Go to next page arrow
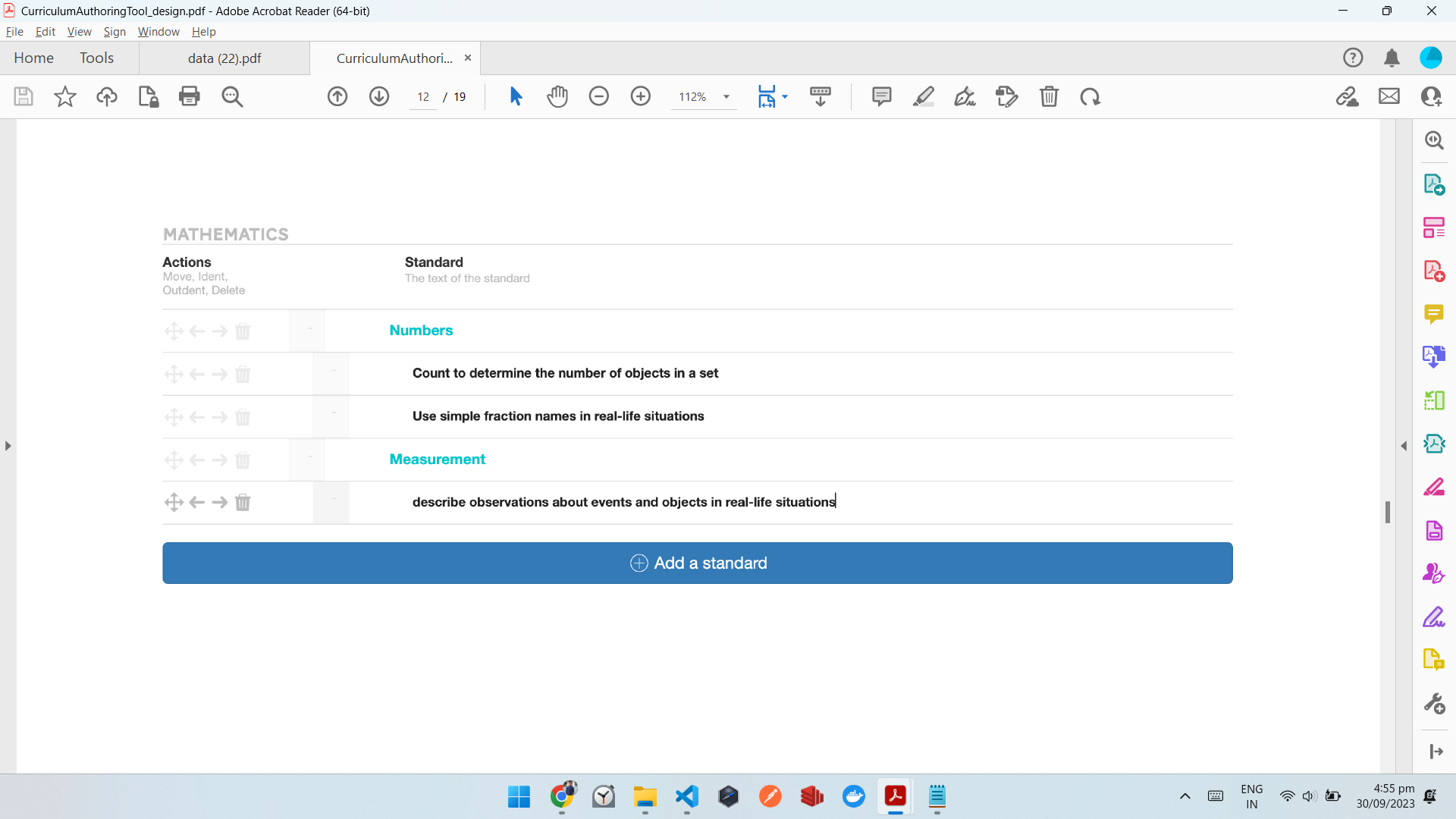1456x819 pixels. coord(379,96)
